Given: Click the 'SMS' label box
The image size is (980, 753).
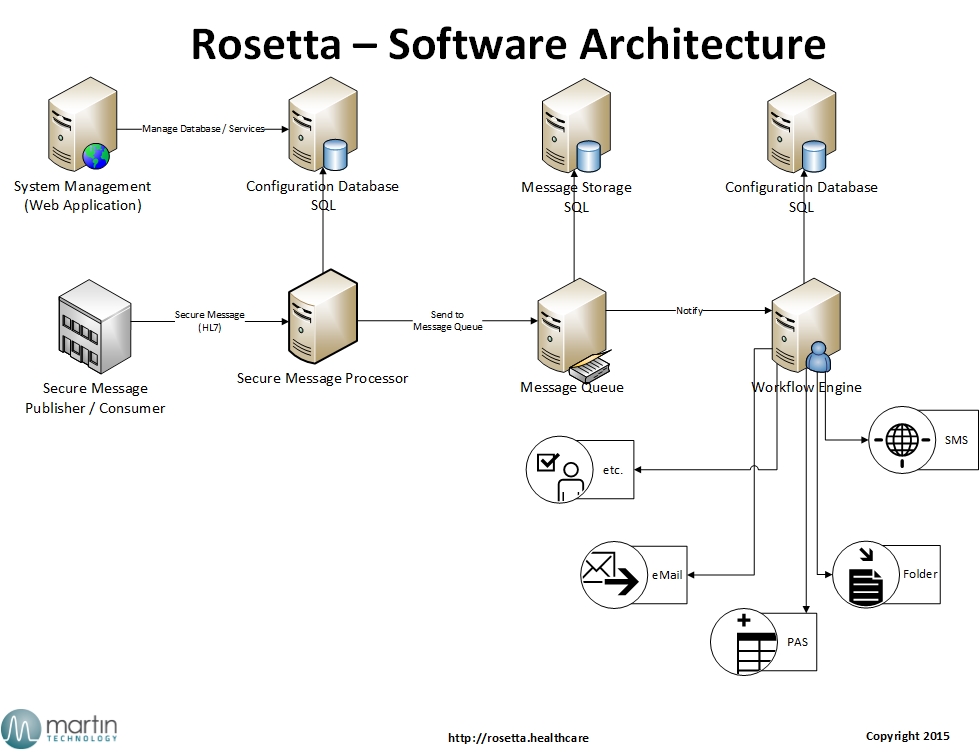Looking at the screenshot, I should coord(956,440).
